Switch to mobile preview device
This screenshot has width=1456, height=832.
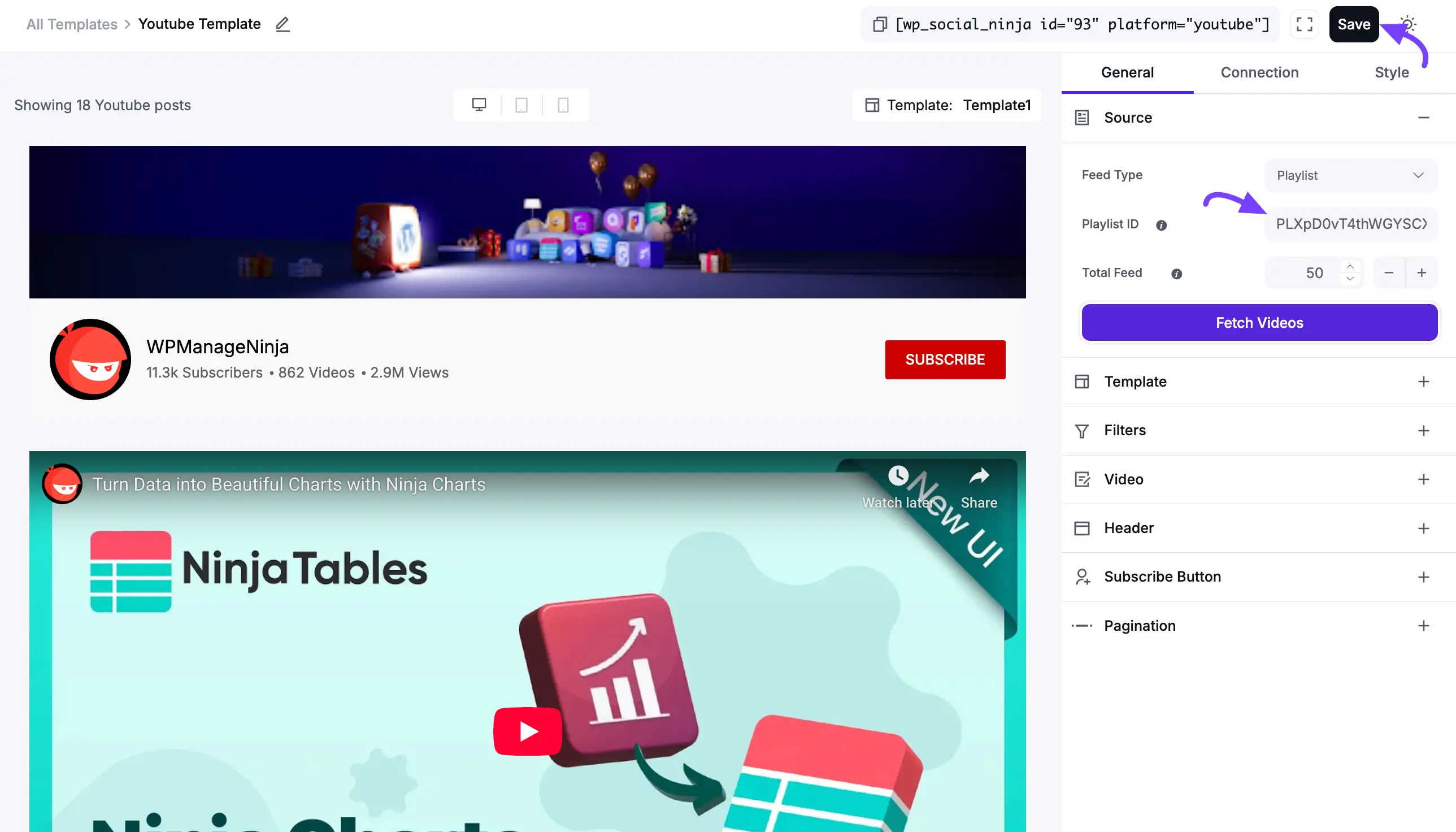[x=563, y=105]
